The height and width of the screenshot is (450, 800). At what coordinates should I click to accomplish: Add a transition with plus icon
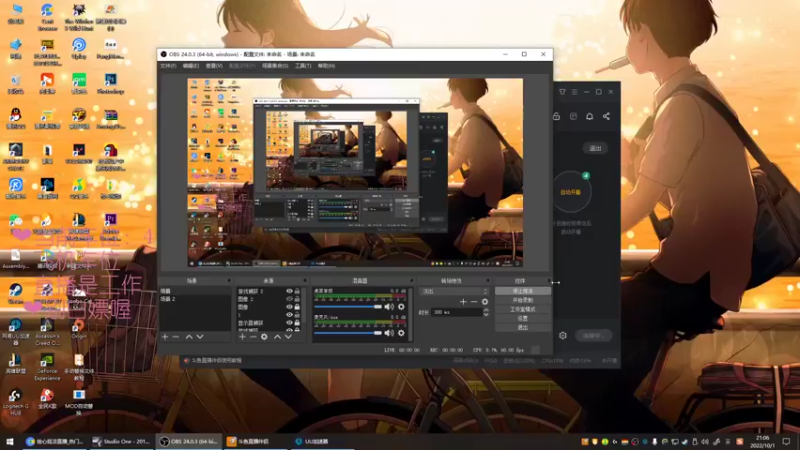463,302
